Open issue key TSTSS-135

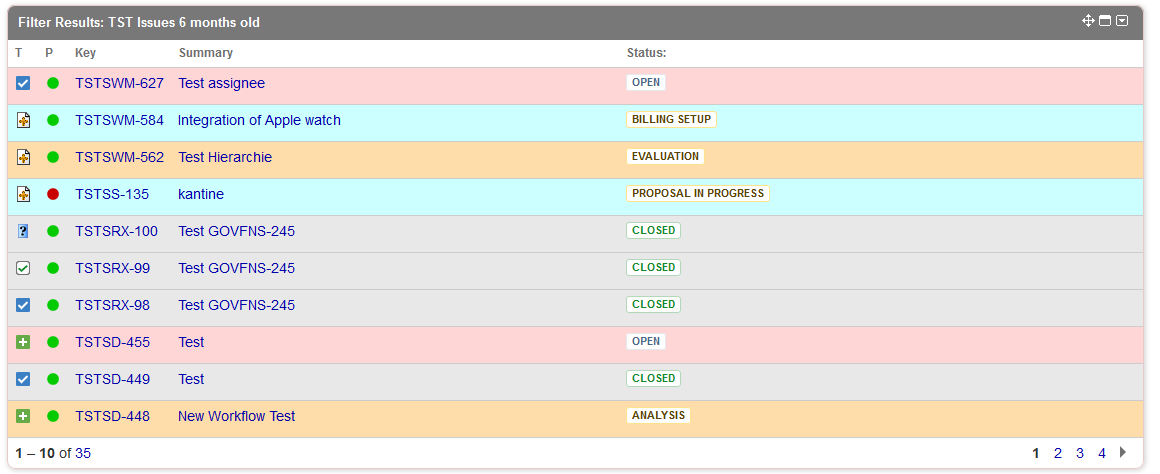pyautogui.click(x=112, y=194)
